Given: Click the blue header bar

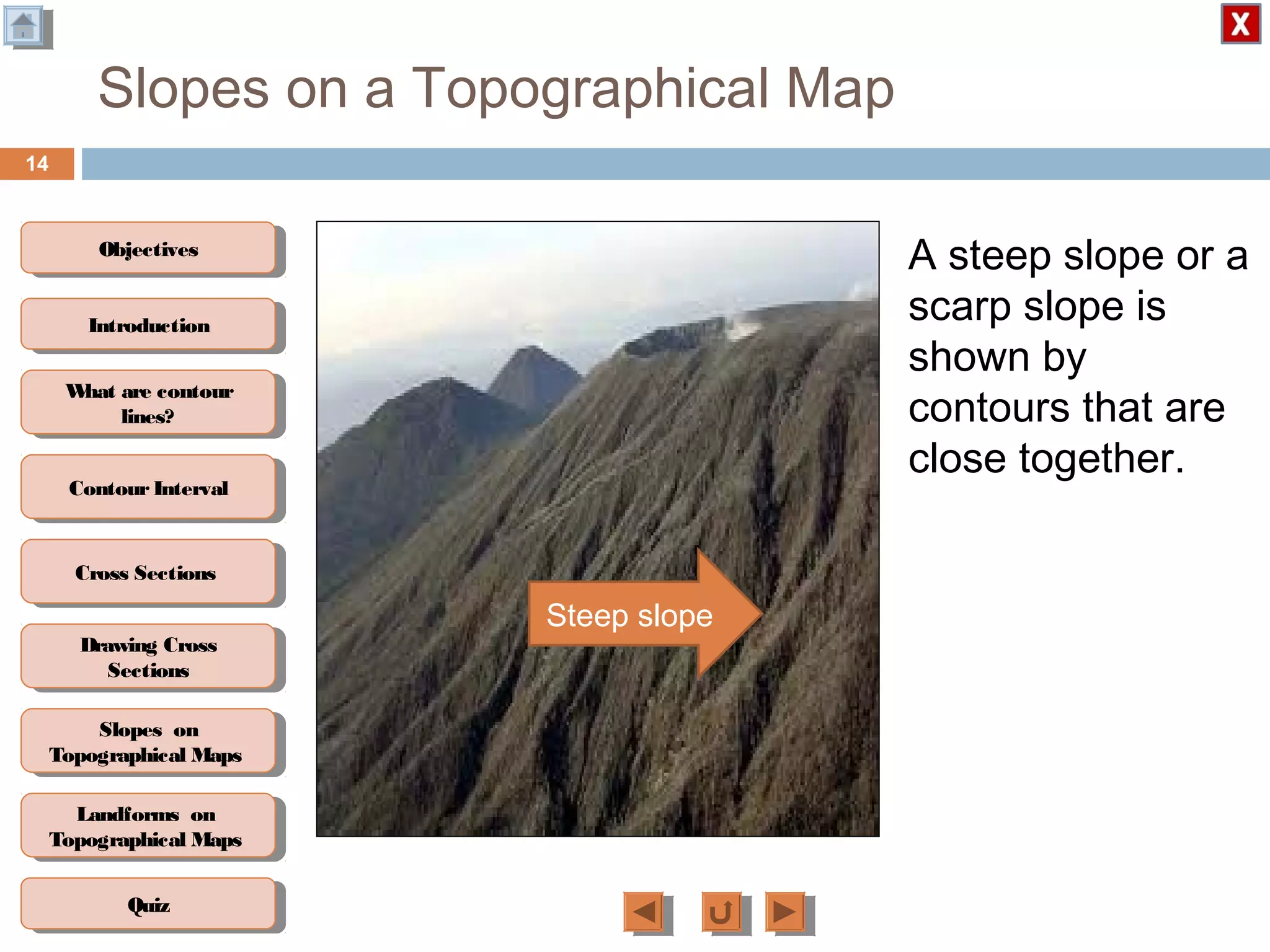Looking at the screenshot, I should coord(675,164).
